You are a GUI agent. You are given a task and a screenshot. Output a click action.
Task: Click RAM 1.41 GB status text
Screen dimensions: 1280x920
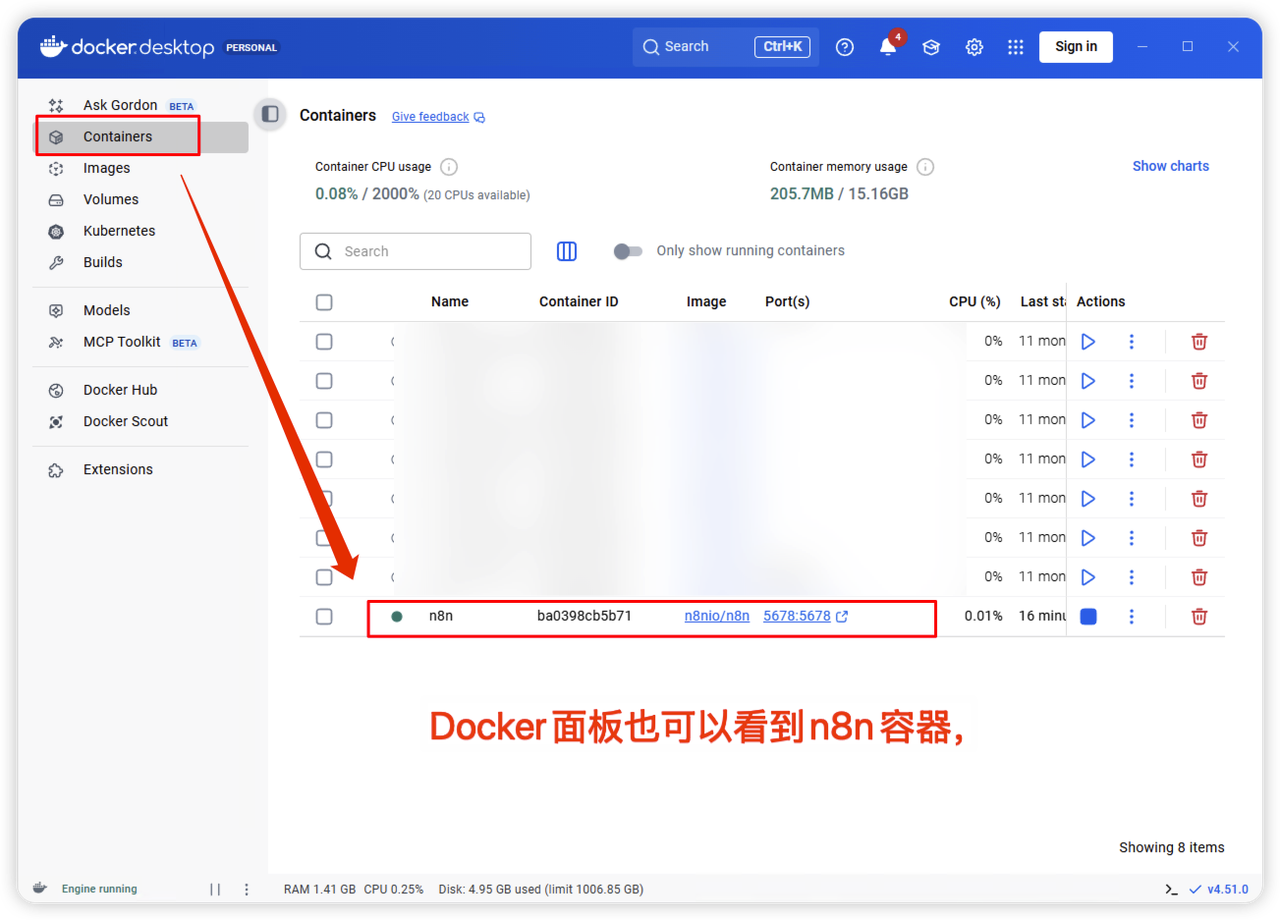[319, 889]
